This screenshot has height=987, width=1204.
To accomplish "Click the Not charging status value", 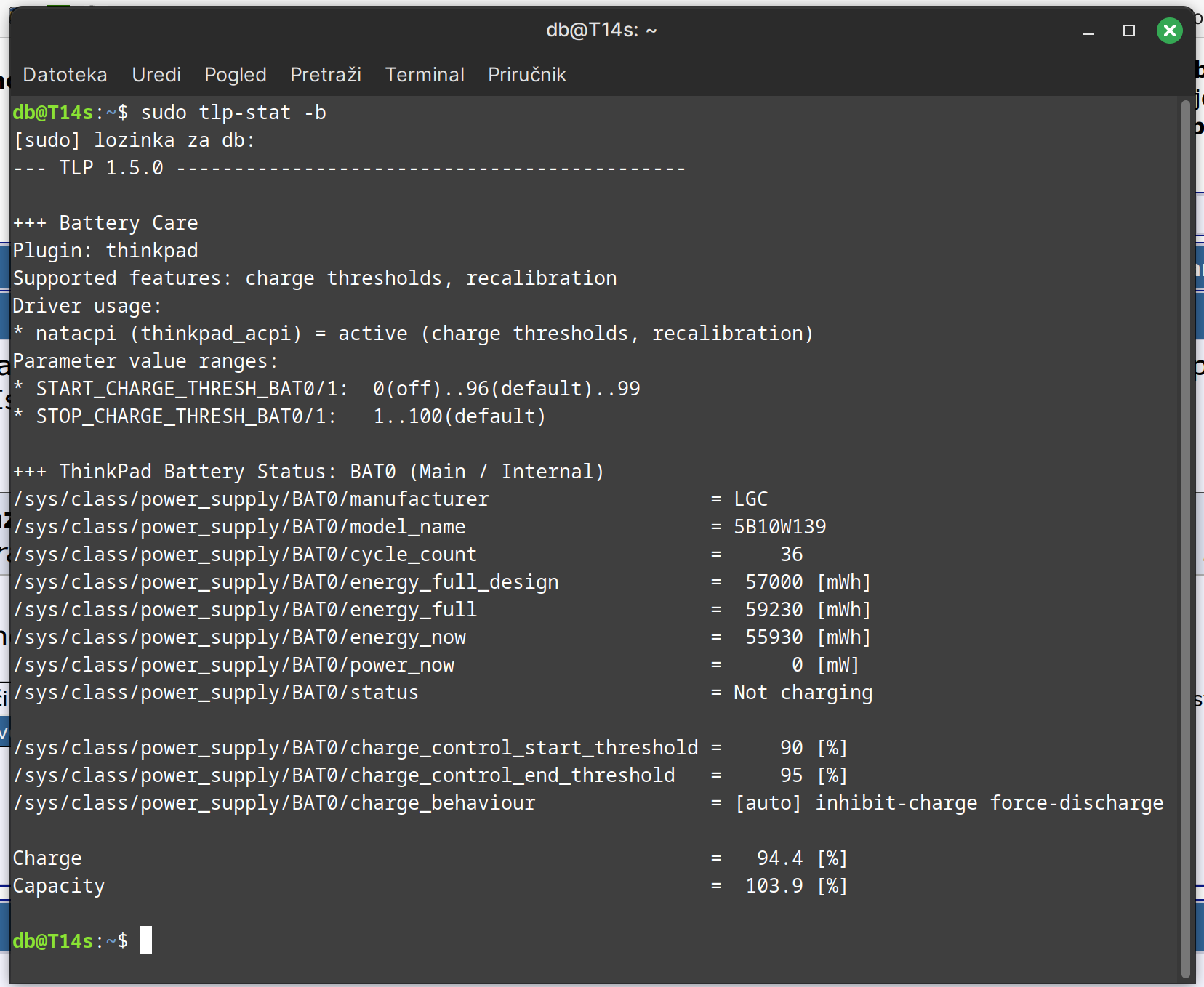I will (x=803, y=693).
